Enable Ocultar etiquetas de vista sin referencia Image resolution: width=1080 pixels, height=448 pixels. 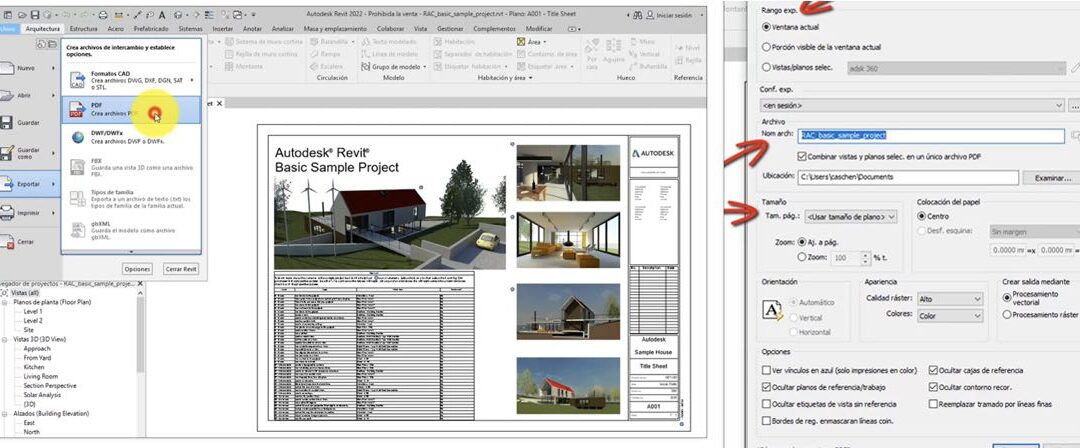tap(767, 404)
